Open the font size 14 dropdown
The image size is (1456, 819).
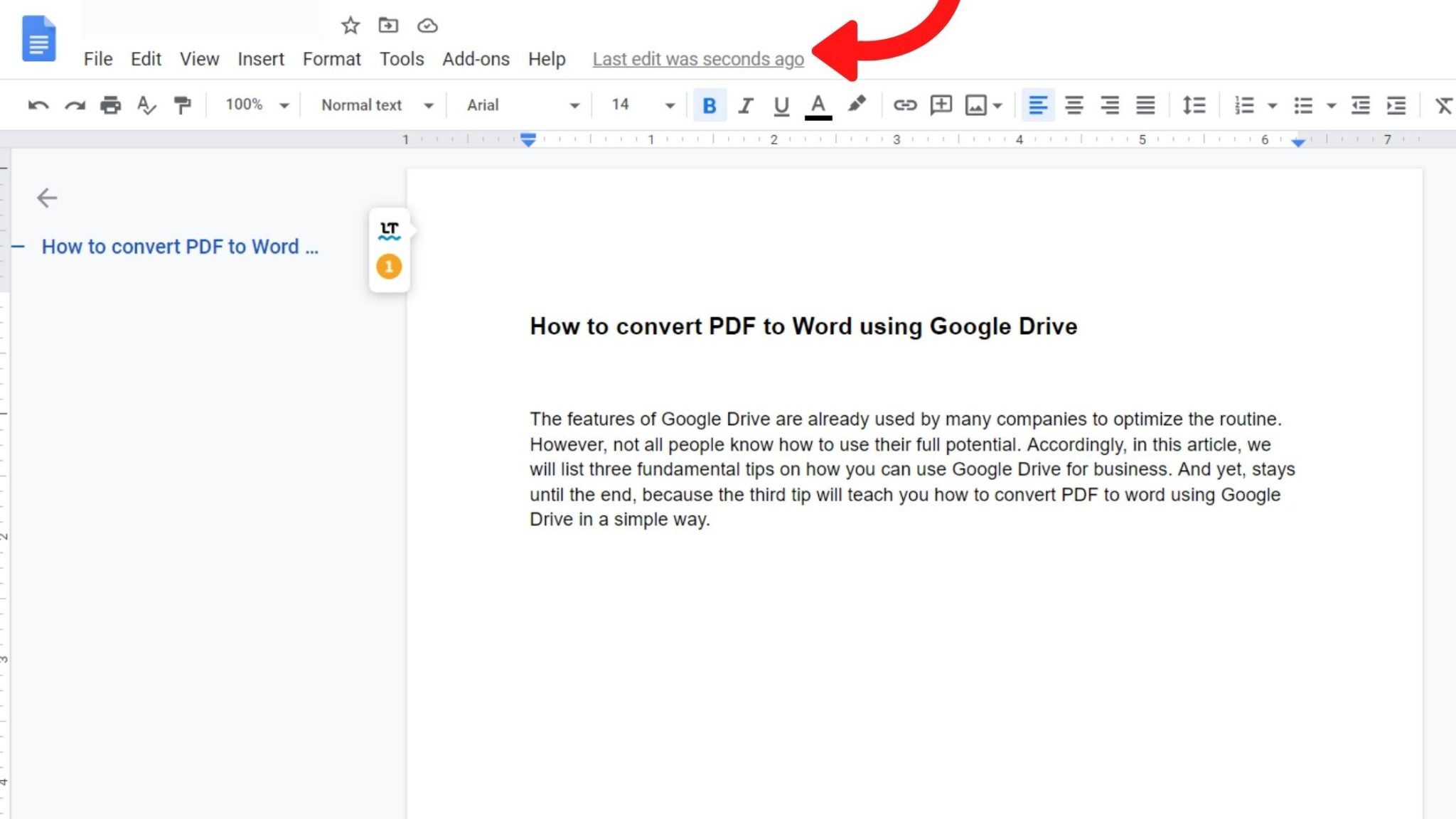[x=643, y=105]
